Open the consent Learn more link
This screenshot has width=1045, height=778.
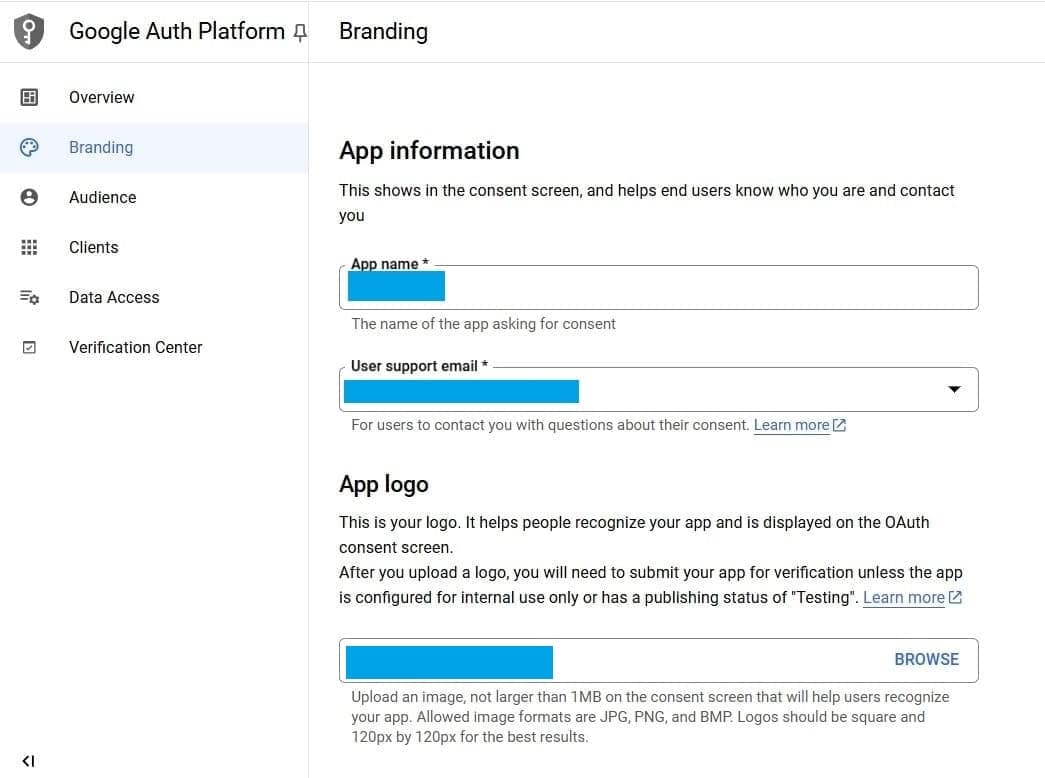791,425
